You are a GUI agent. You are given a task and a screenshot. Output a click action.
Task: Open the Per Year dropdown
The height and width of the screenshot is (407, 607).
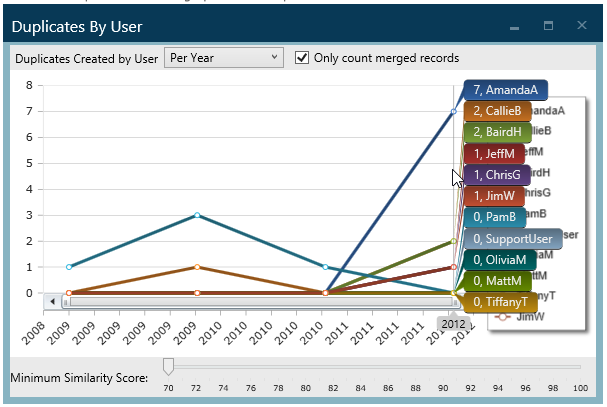[224, 58]
